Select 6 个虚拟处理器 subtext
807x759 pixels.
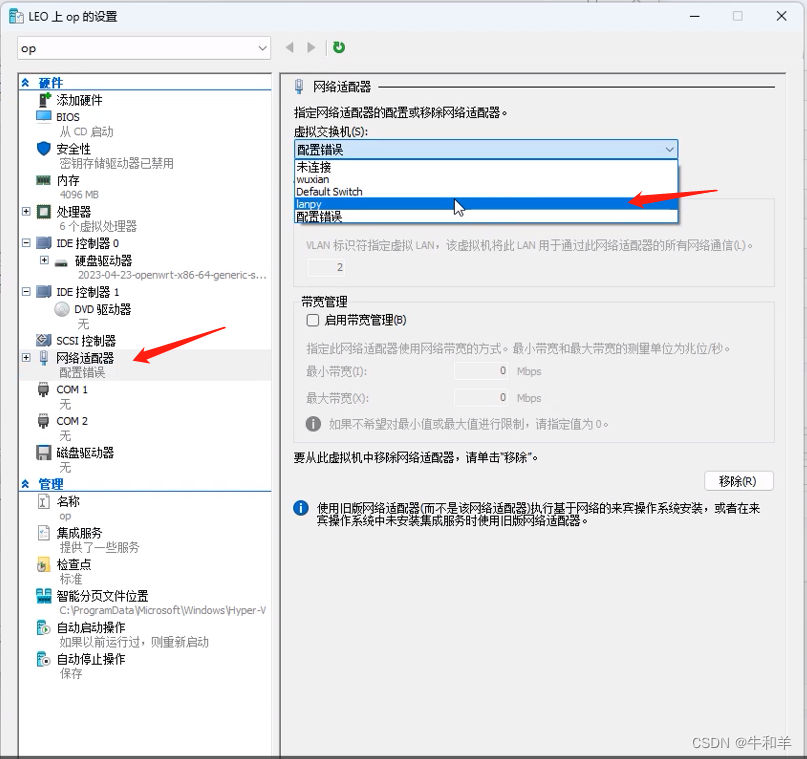[x=98, y=226]
